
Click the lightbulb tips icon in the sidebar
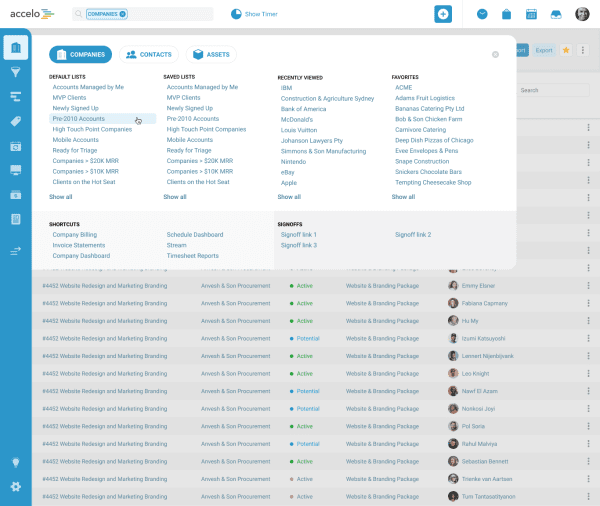(16, 463)
